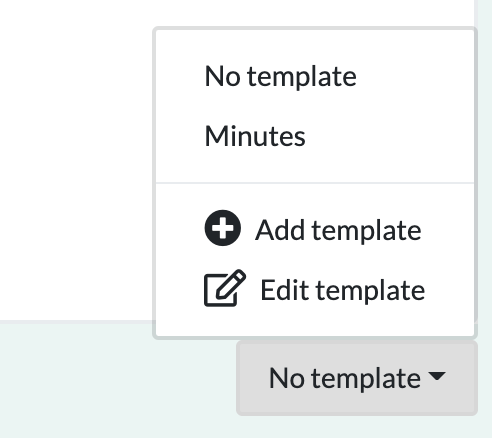Click the white editor area beside the menu
Viewport: 492px width, 438px height.
(76, 160)
